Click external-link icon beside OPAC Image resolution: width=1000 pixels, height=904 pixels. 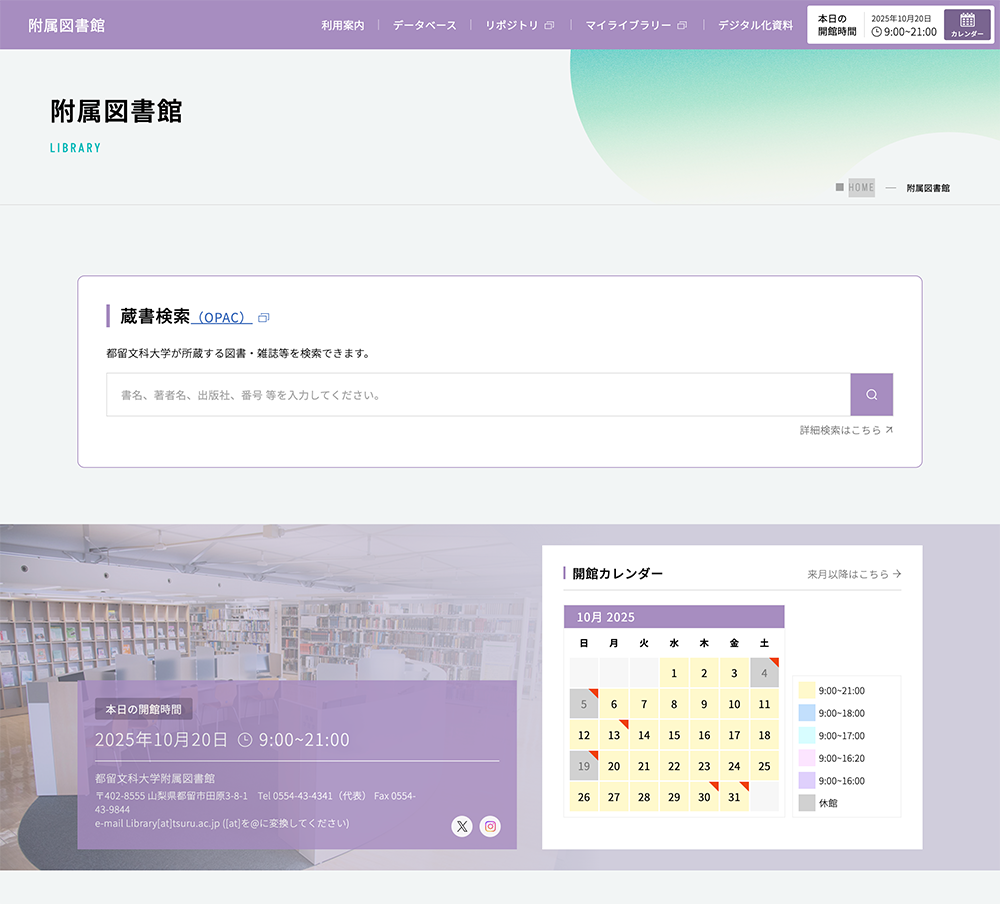[264, 318]
